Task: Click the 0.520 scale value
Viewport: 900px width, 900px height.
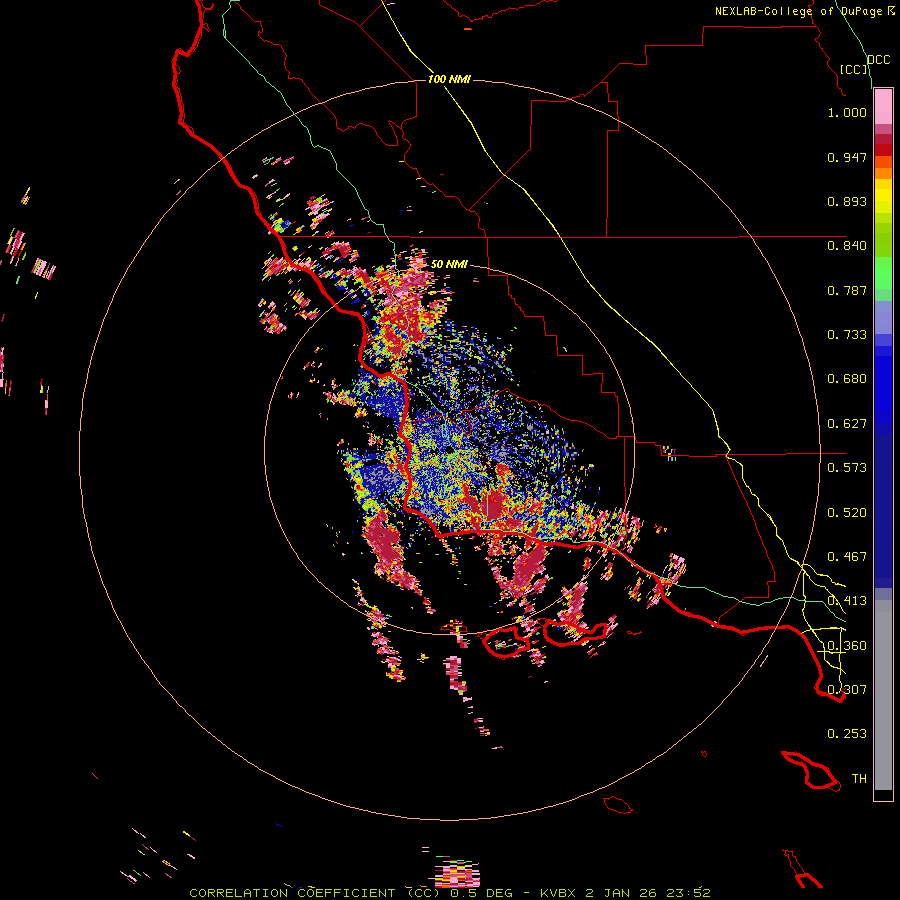Action: tap(847, 513)
